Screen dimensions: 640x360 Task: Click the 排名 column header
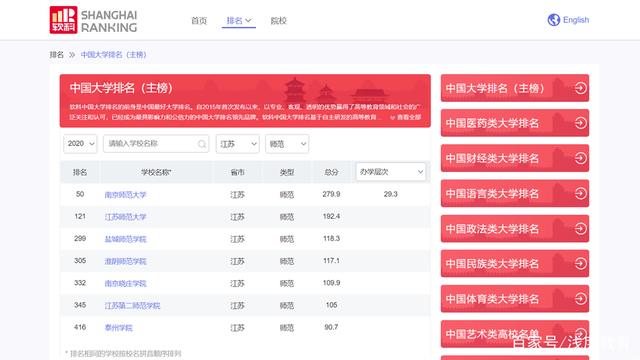pos(80,172)
